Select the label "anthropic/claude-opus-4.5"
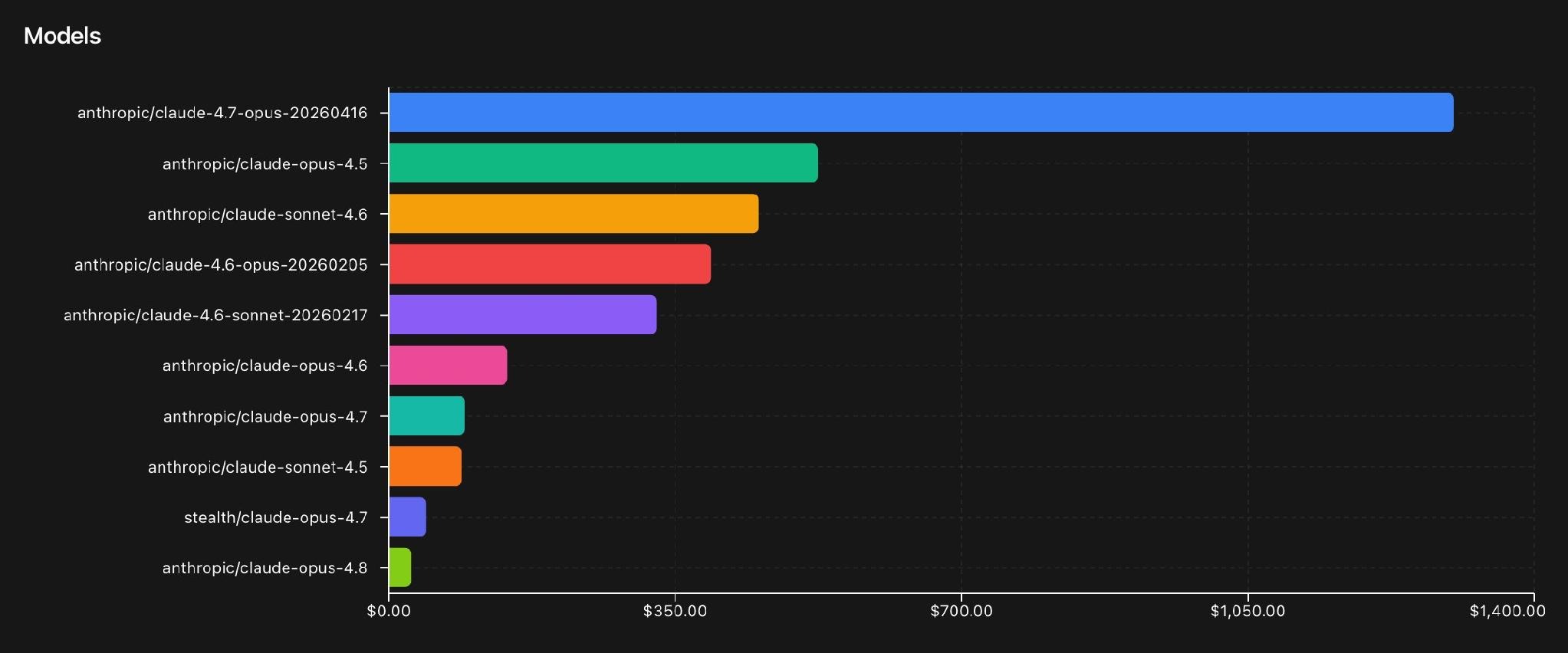This screenshot has width=1568, height=653. click(265, 164)
